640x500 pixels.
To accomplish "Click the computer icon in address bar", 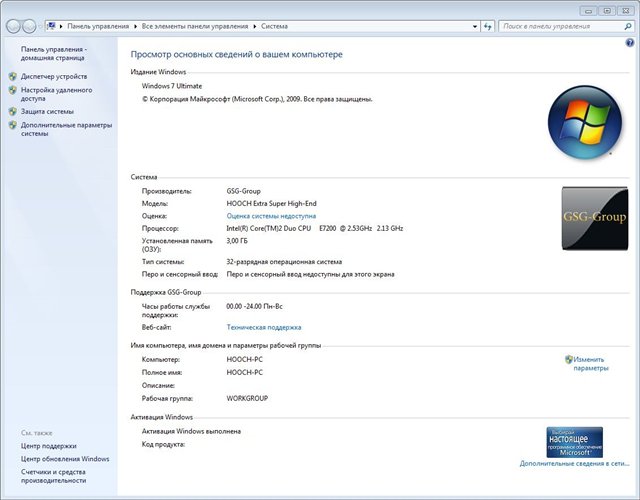I will click(51, 26).
